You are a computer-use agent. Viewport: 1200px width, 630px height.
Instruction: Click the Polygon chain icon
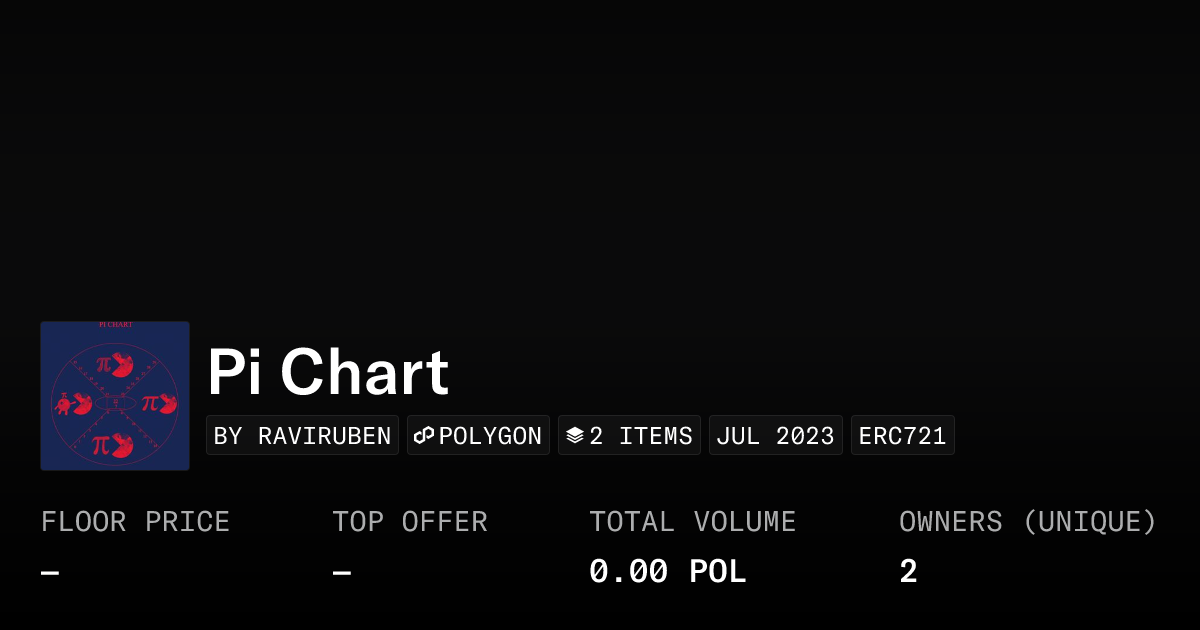pos(423,435)
